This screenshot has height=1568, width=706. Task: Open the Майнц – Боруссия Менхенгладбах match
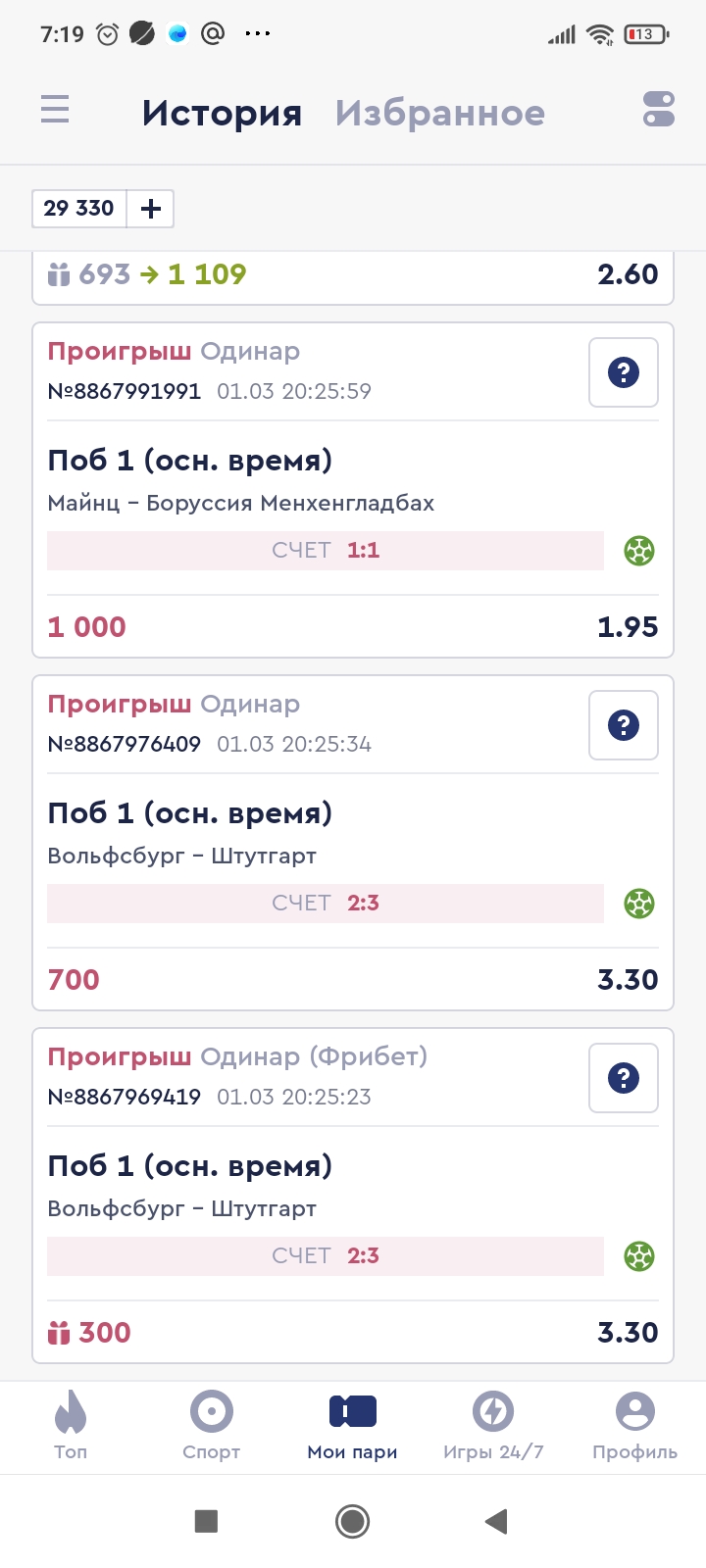tap(241, 504)
